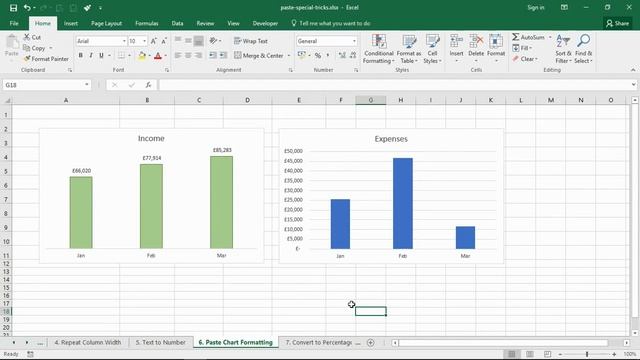Center text horizontally
The height and width of the screenshot is (360, 640).
(x=188, y=56)
